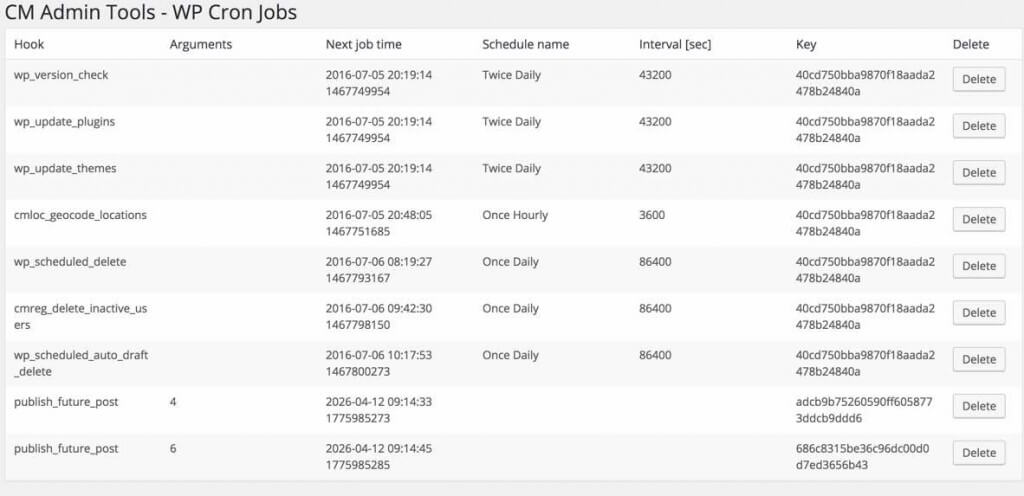Click the Once Hourly schedule cell
Screen dimensions: 1024x496
click(515, 215)
